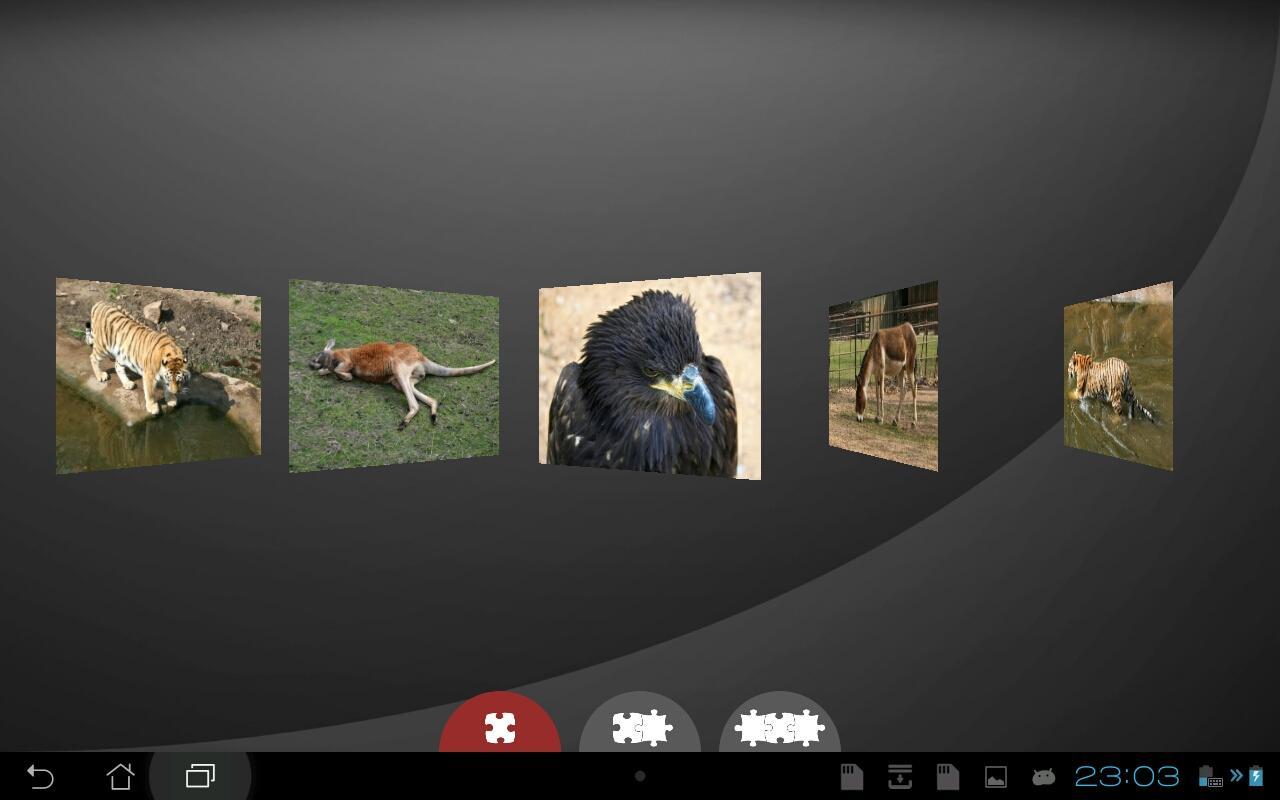This screenshot has width=1280, height=800.
Task: Tap the Home navigation icon
Action: [121, 775]
